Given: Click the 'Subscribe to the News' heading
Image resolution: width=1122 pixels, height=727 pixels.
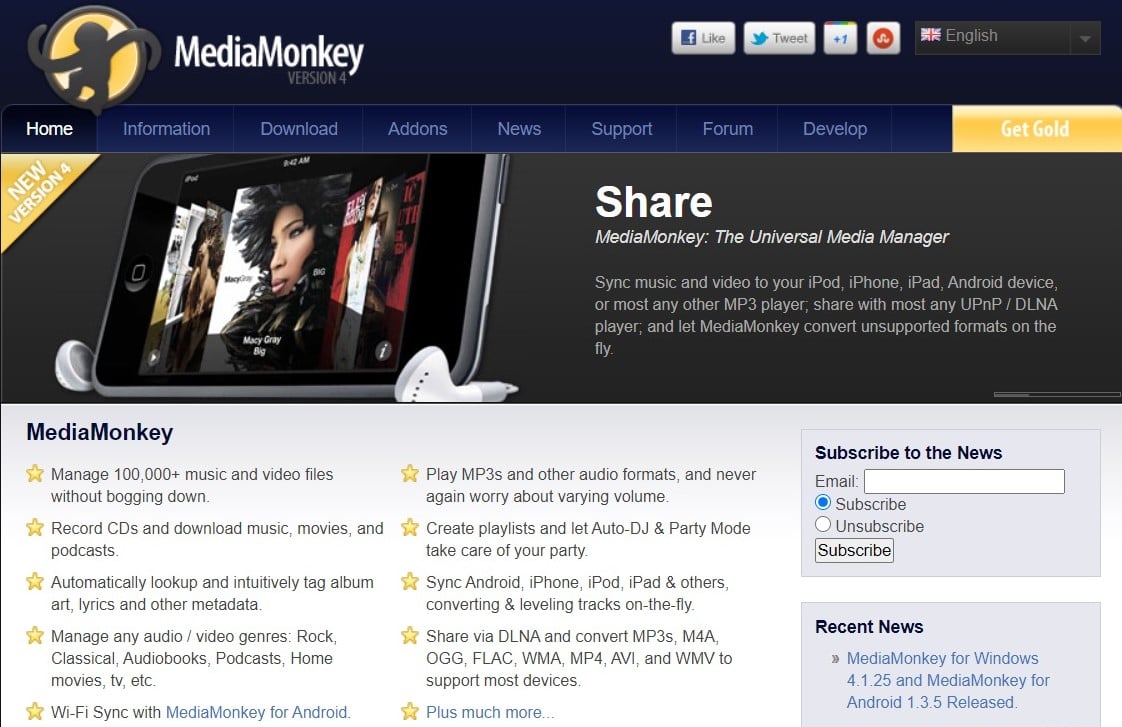Looking at the screenshot, I should tap(908, 452).
